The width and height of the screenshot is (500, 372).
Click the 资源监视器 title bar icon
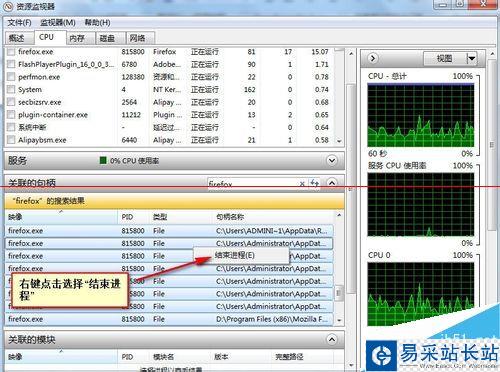pyautogui.click(x=8, y=6)
